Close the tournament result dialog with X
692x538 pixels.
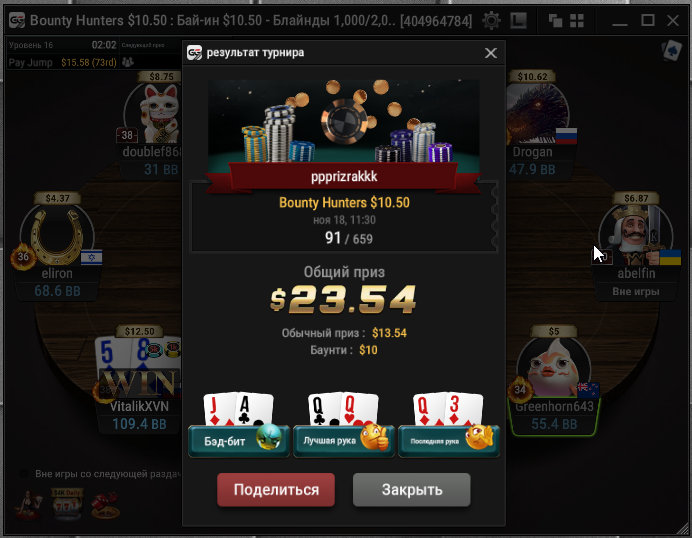pyautogui.click(x=490, y=53)
